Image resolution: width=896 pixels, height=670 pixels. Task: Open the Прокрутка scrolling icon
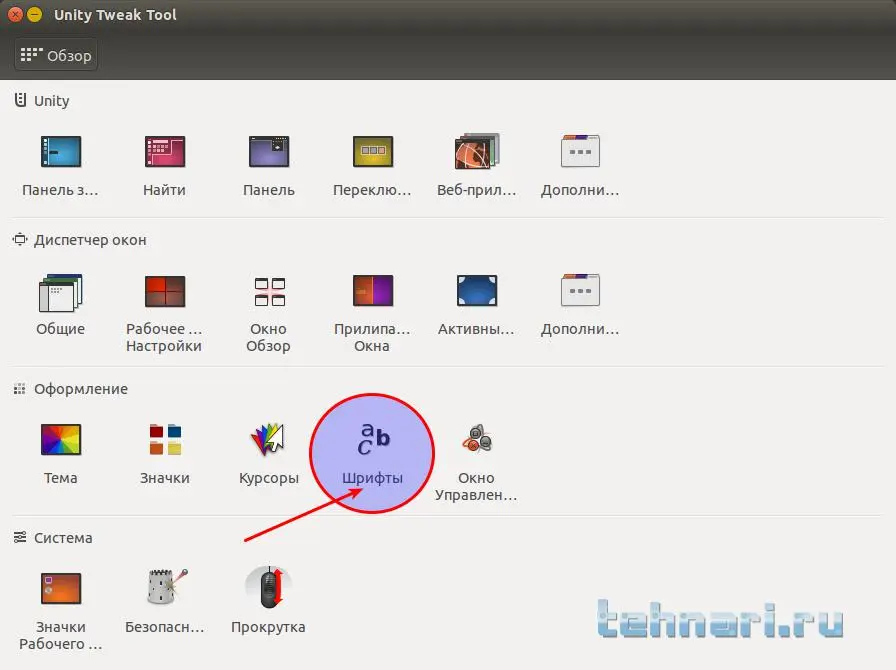[x=269, y=587]
